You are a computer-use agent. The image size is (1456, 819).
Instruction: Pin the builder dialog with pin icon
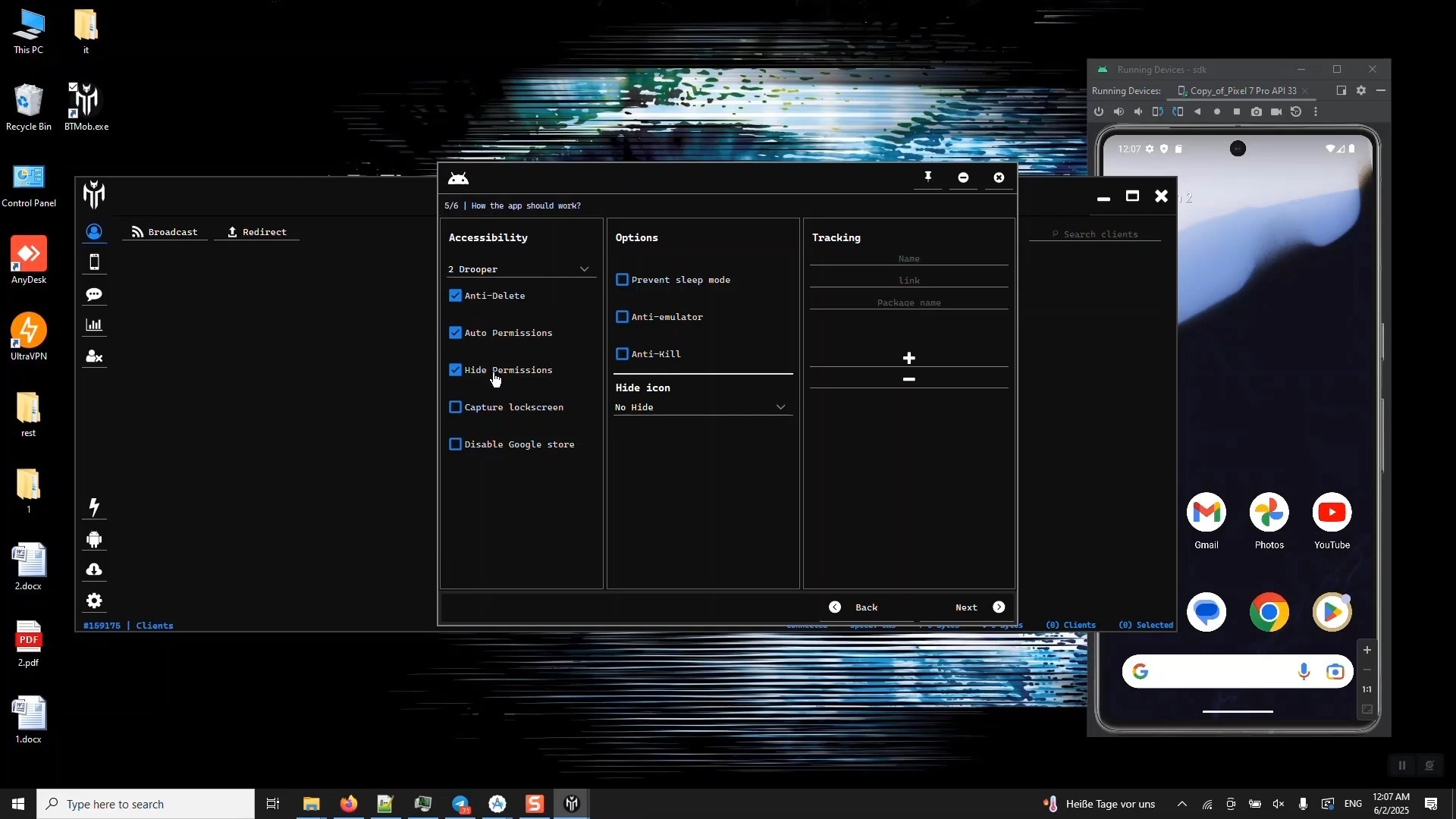927,177
